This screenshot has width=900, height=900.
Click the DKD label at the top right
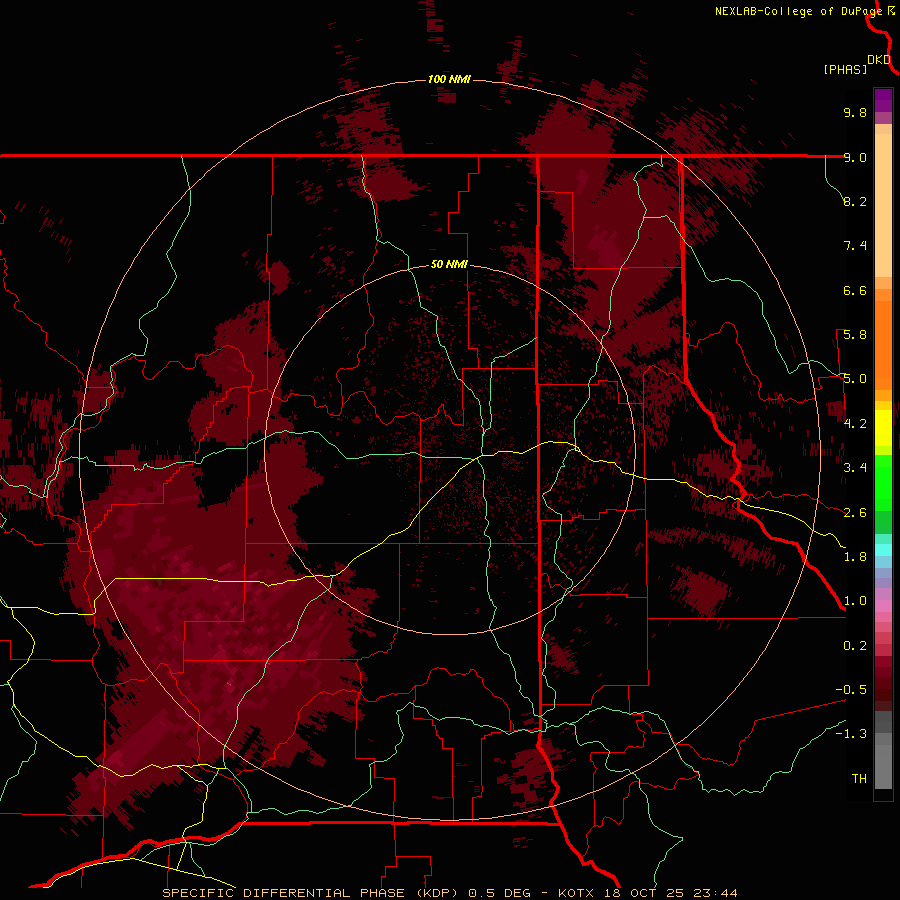click(879, 60)
